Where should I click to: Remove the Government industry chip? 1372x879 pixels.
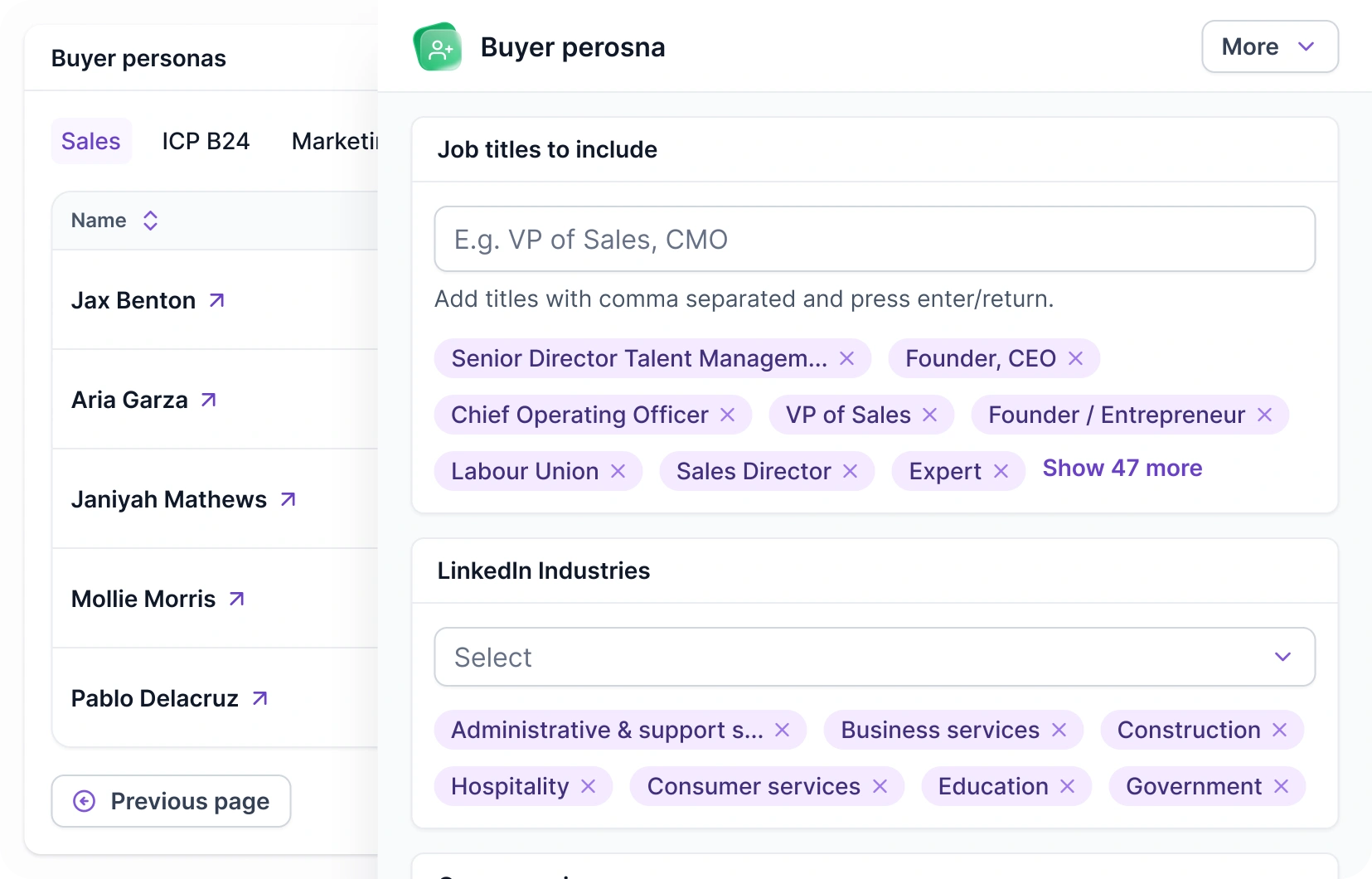1281,786
